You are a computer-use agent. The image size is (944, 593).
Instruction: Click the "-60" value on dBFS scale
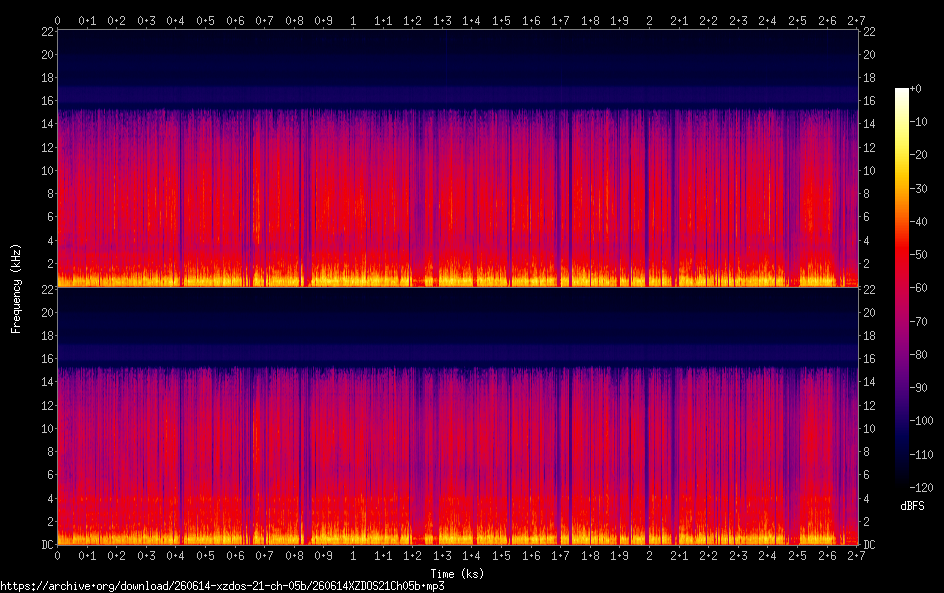coord(918,288)
